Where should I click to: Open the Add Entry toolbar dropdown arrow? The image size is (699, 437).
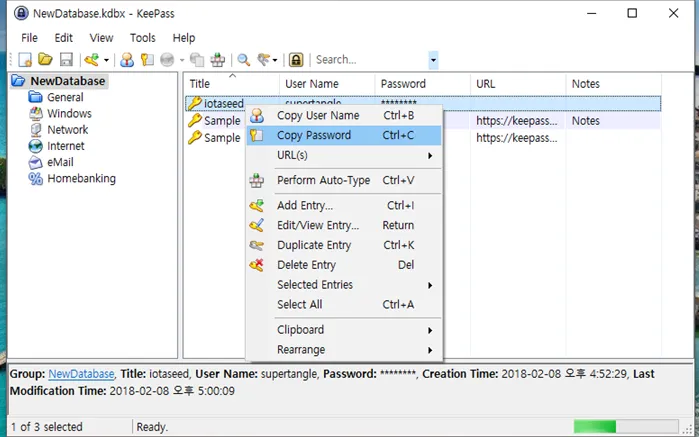coord(106,60)
